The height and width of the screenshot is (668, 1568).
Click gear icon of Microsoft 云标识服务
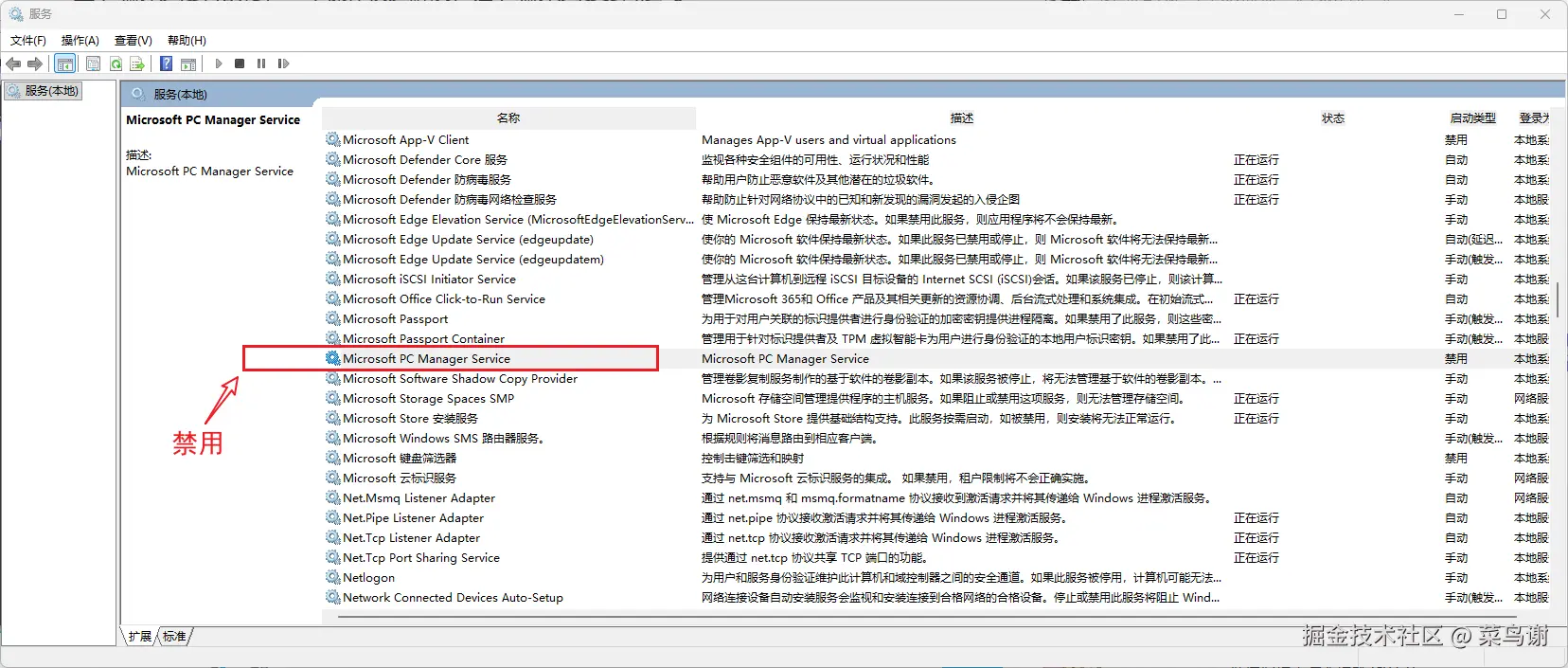(x=333, y=478)
